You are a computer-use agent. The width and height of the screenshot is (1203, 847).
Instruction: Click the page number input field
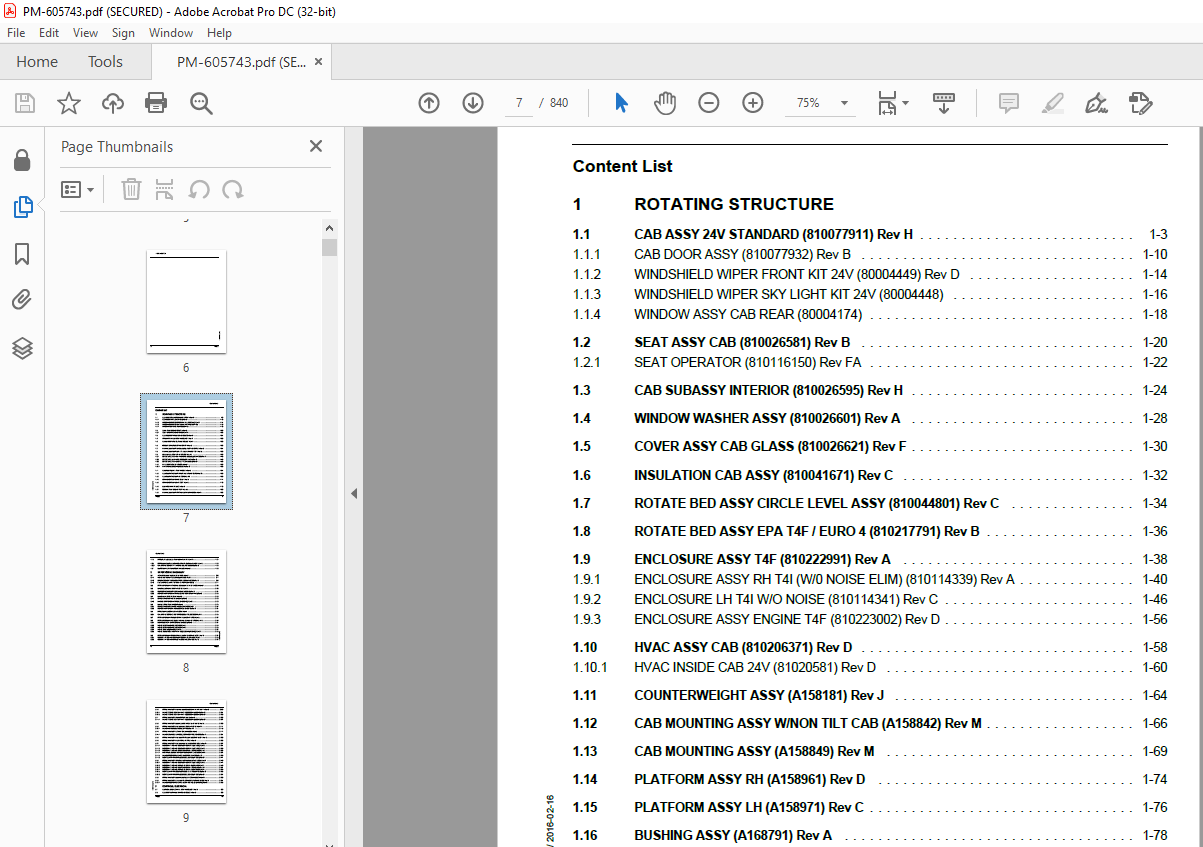[519, 103]
